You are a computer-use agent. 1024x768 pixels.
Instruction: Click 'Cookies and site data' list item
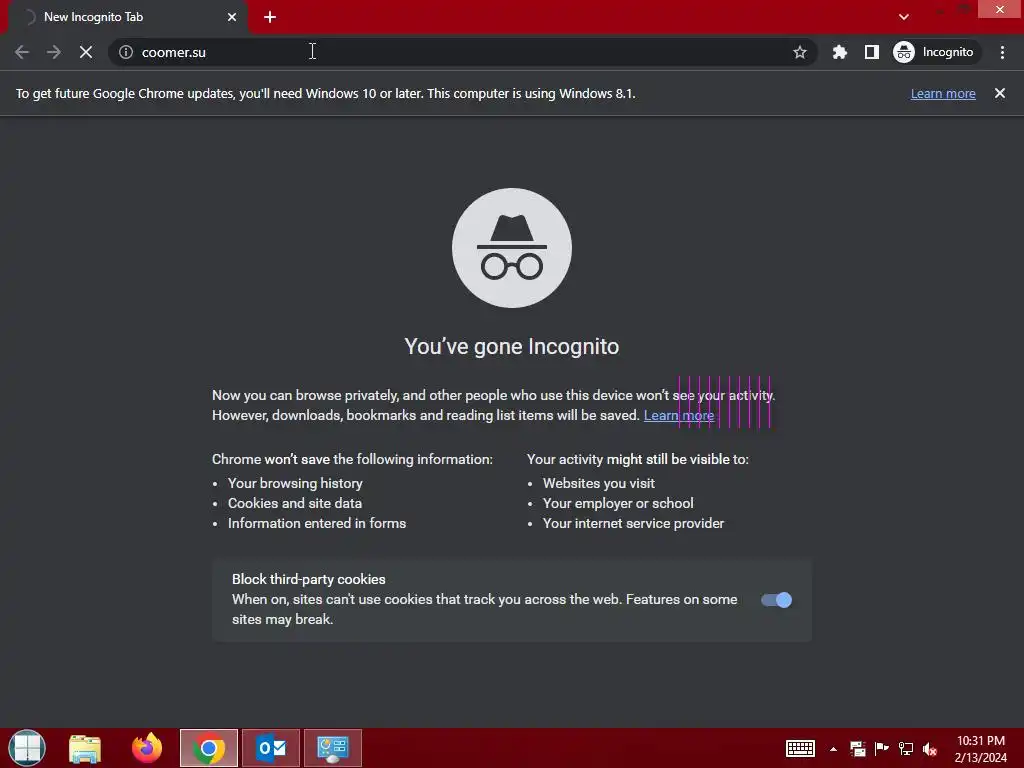tap(295, 504)
